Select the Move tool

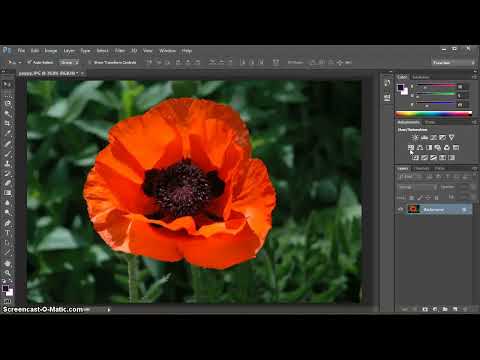[x=7, y=84]
